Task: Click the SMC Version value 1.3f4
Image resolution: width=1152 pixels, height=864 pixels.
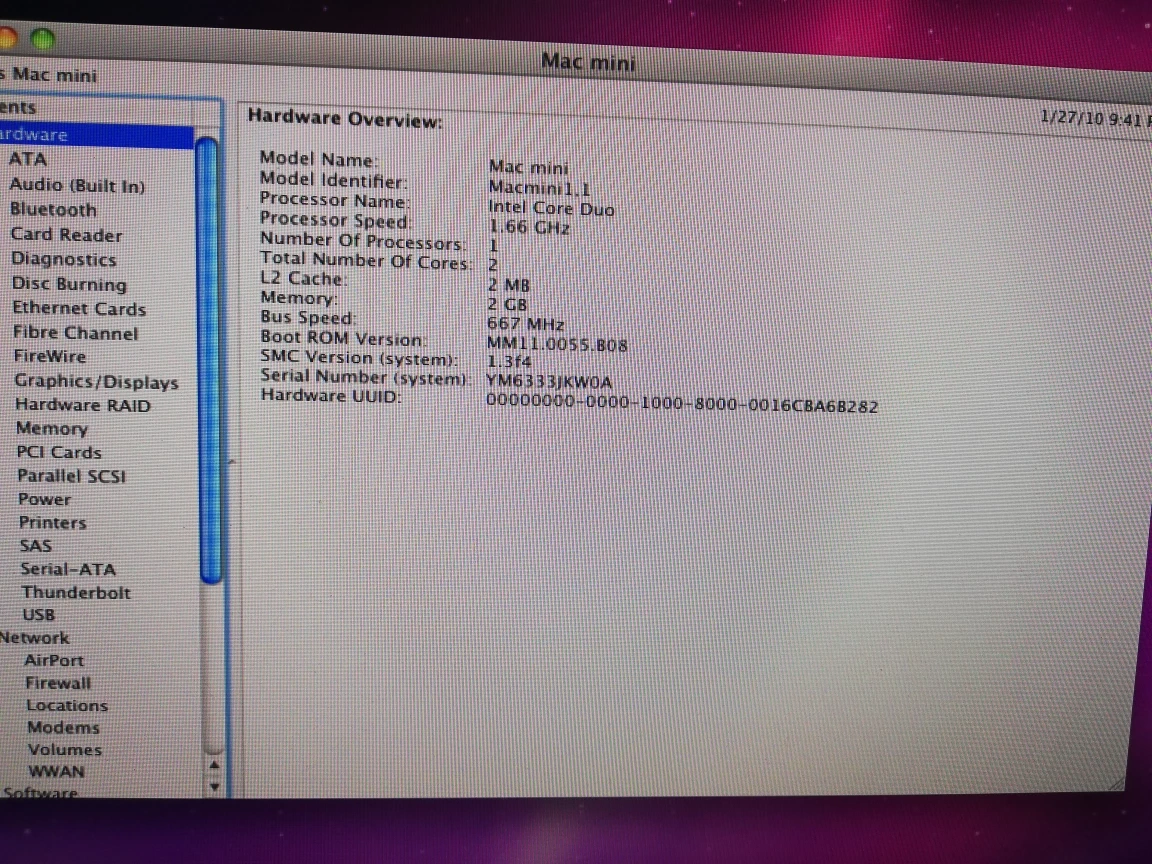Action: click(508, 362)
